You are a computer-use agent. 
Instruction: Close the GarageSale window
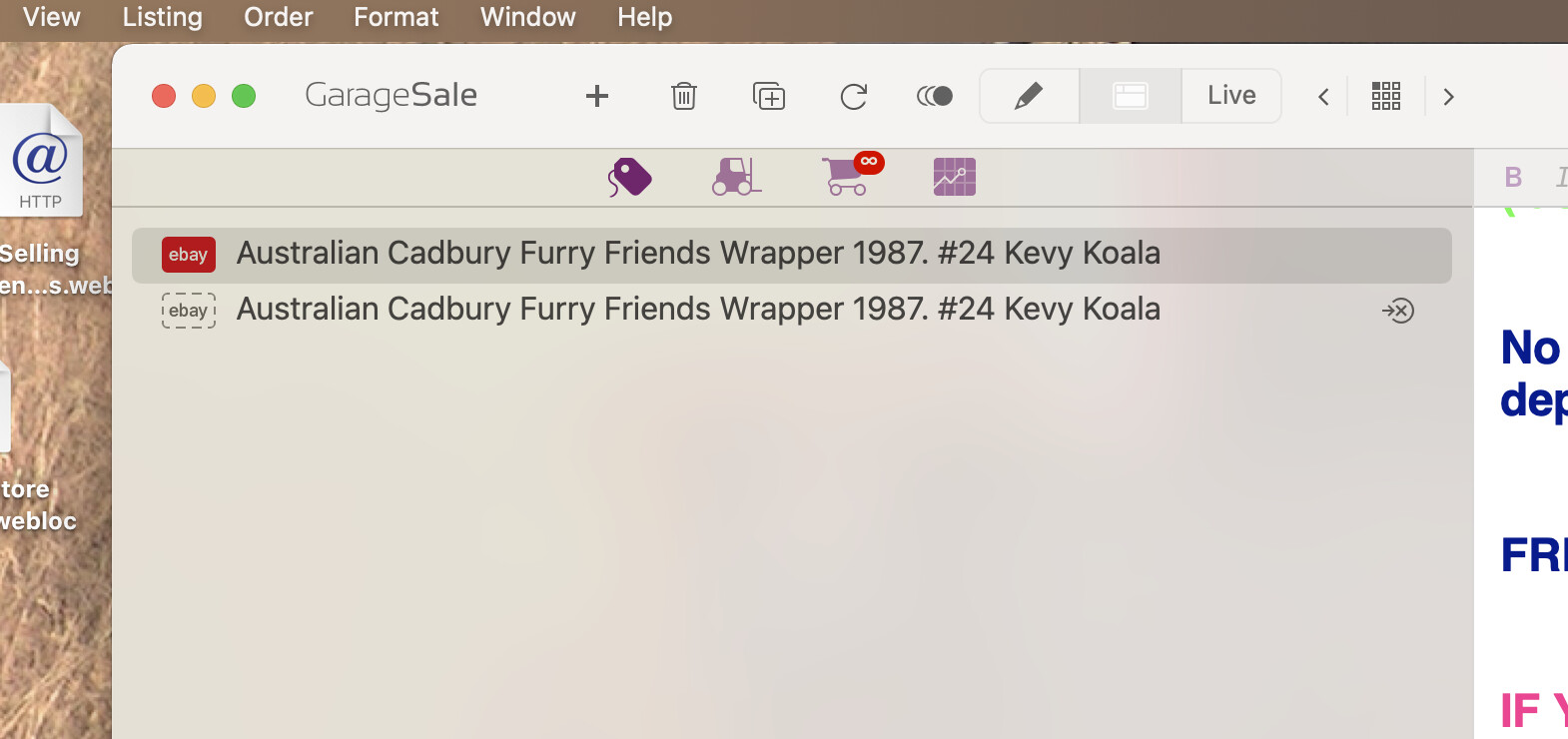[164, 96]
